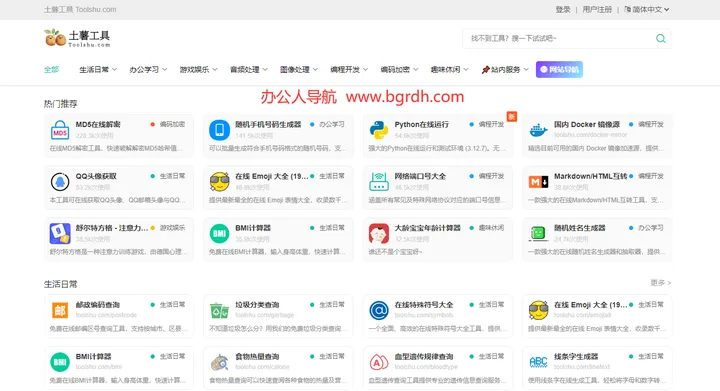Click the Markdown/HTML互转 icon
This screenshot has height=391, width=720.
point(538,182)
